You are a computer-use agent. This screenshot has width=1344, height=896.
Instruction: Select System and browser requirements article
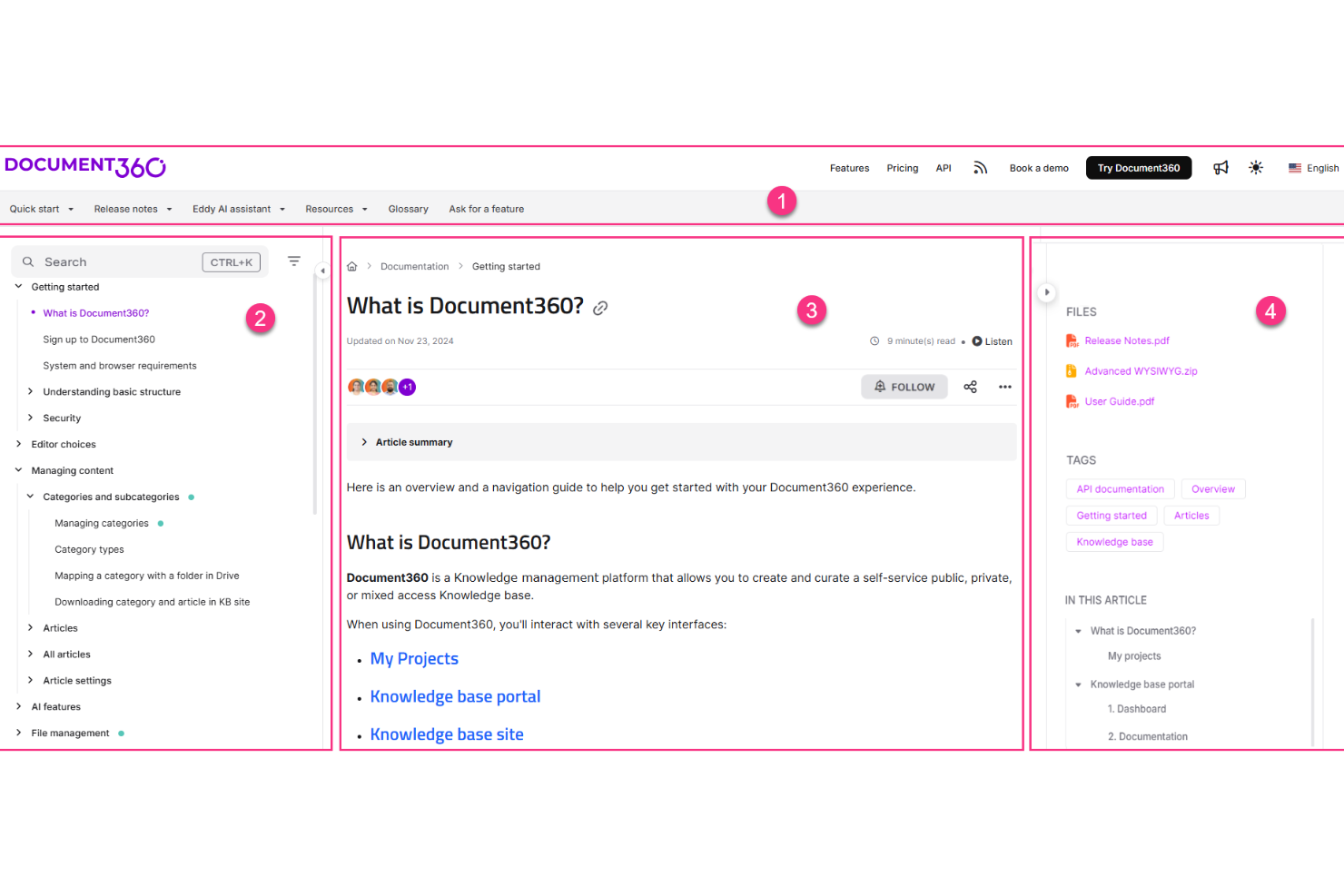[x=120, y=366]
